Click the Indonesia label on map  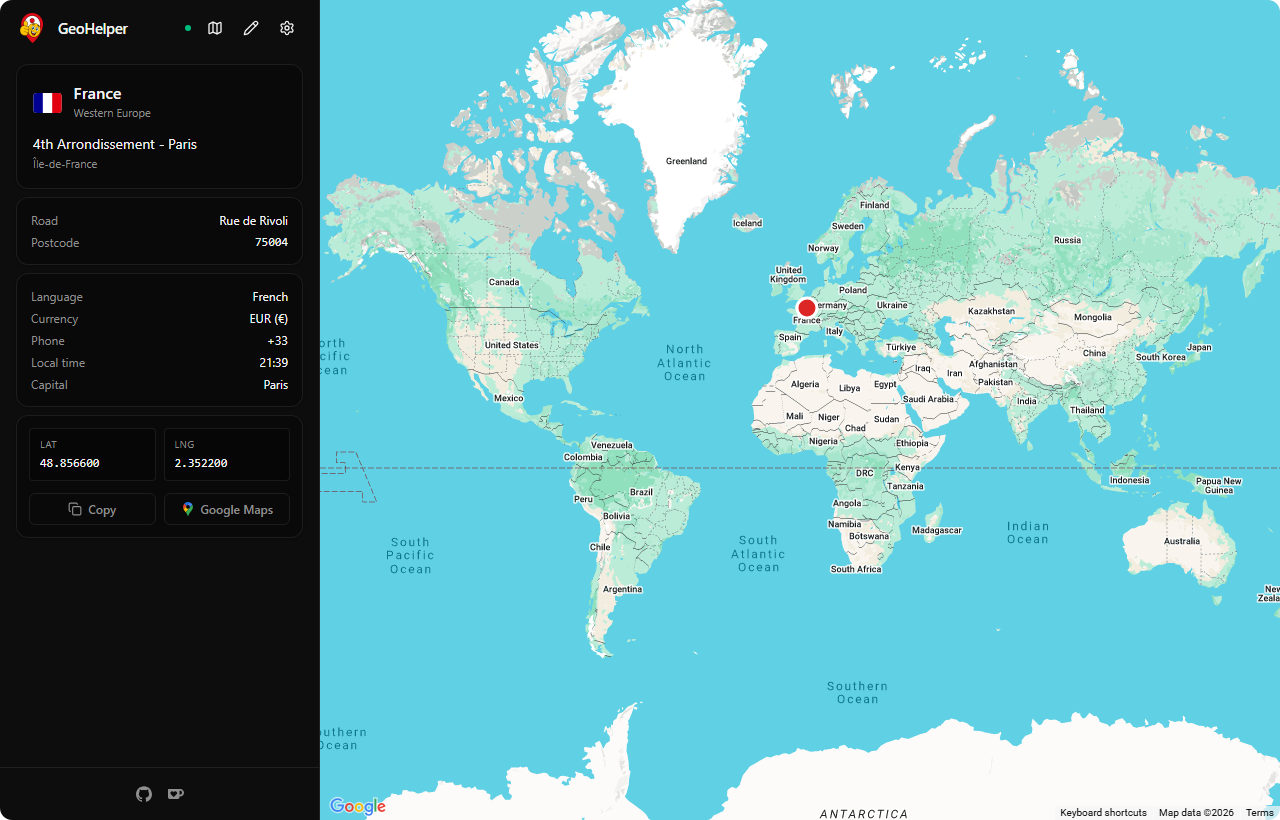(1129, 480)
